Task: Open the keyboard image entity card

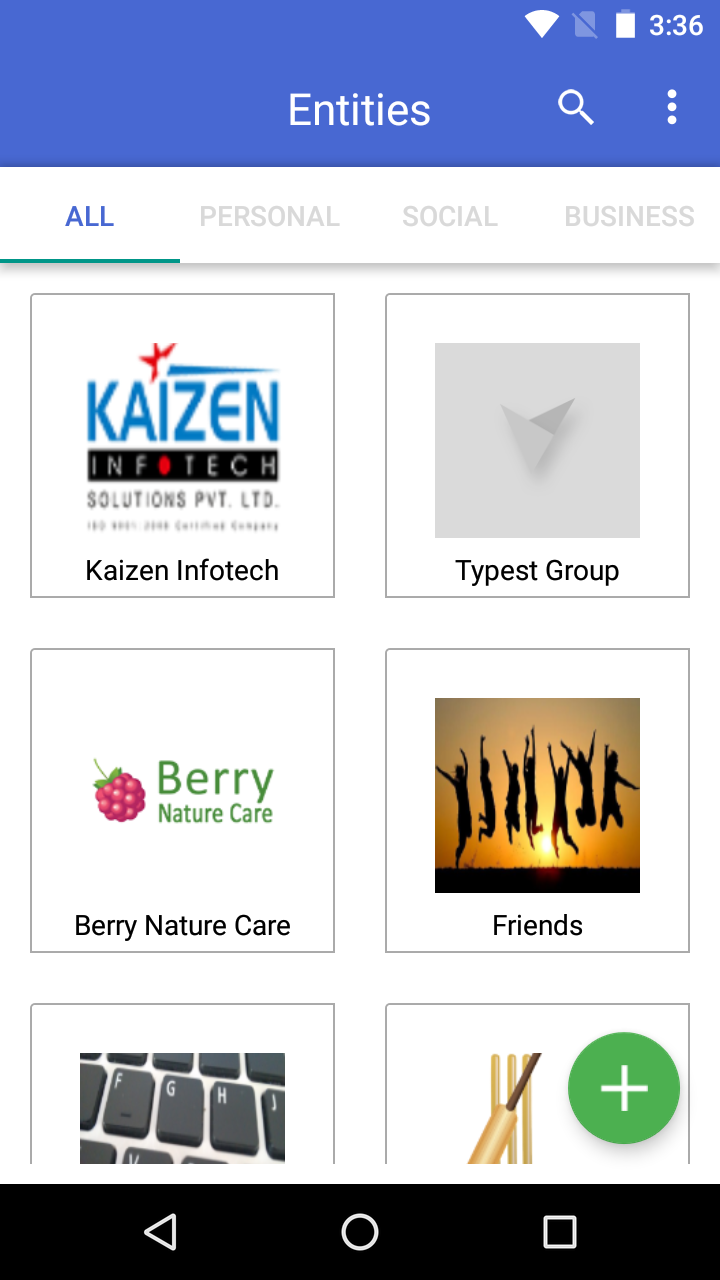Action: 182,1084
